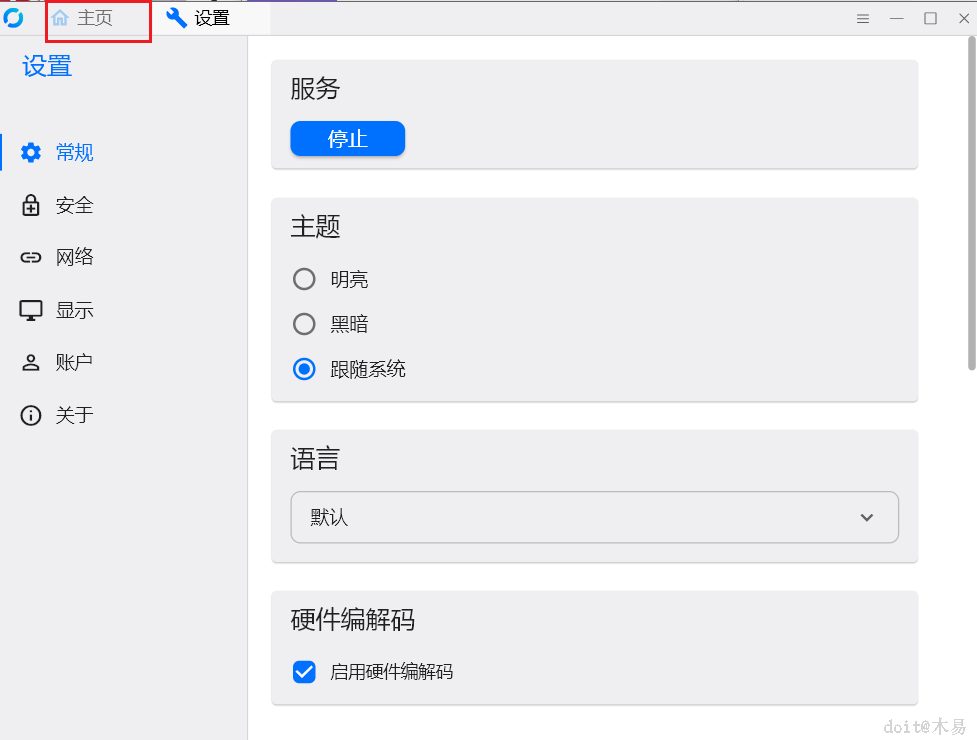Switch to the 主页 home tab
977x740 pixels.
click(x=97, y=17)
